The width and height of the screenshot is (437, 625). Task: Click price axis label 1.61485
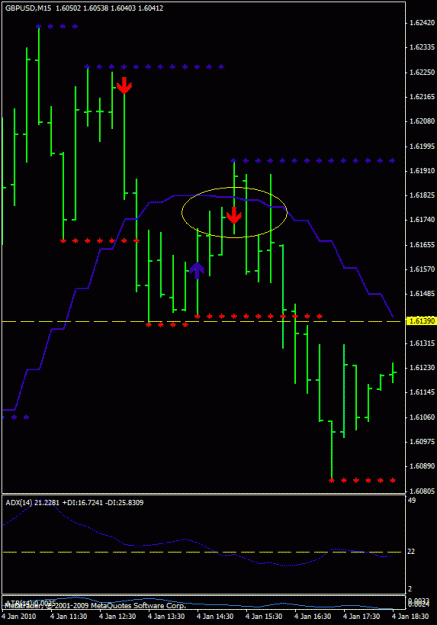tap(422, 294)
